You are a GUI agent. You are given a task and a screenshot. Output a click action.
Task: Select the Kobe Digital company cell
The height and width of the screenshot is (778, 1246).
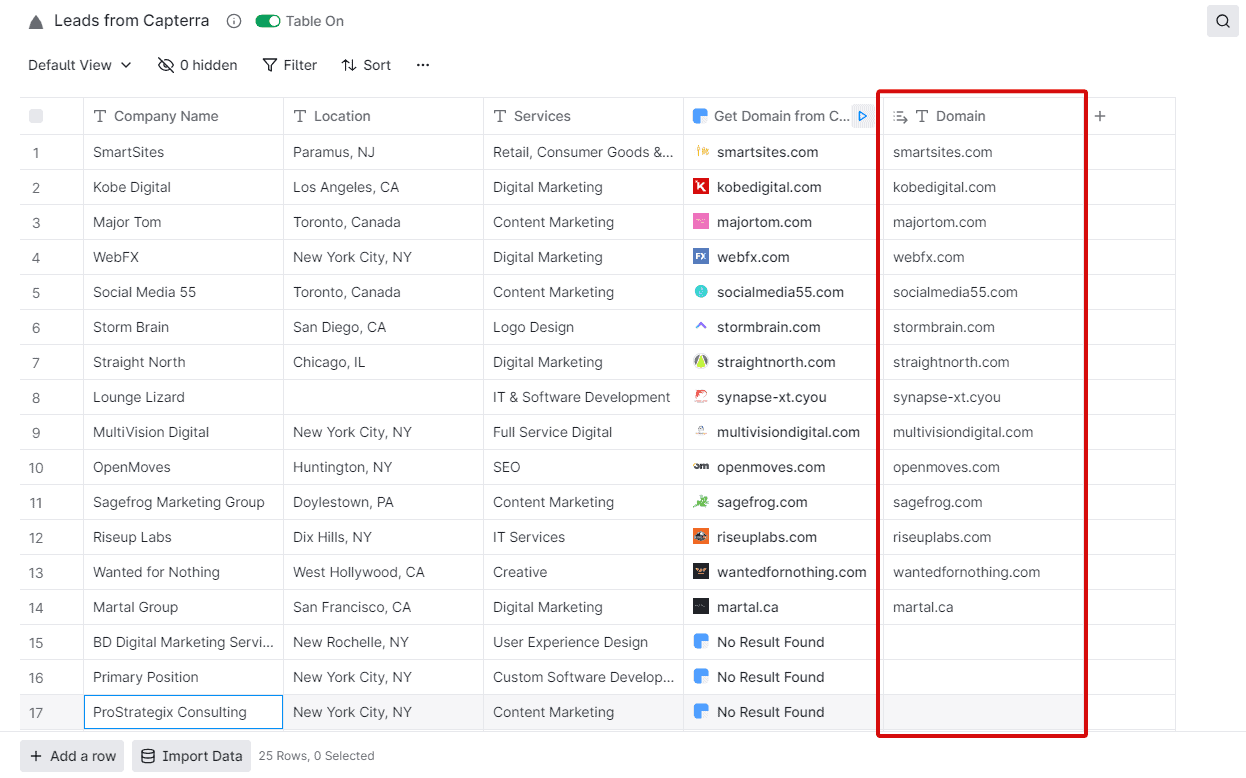pos(184,187)
